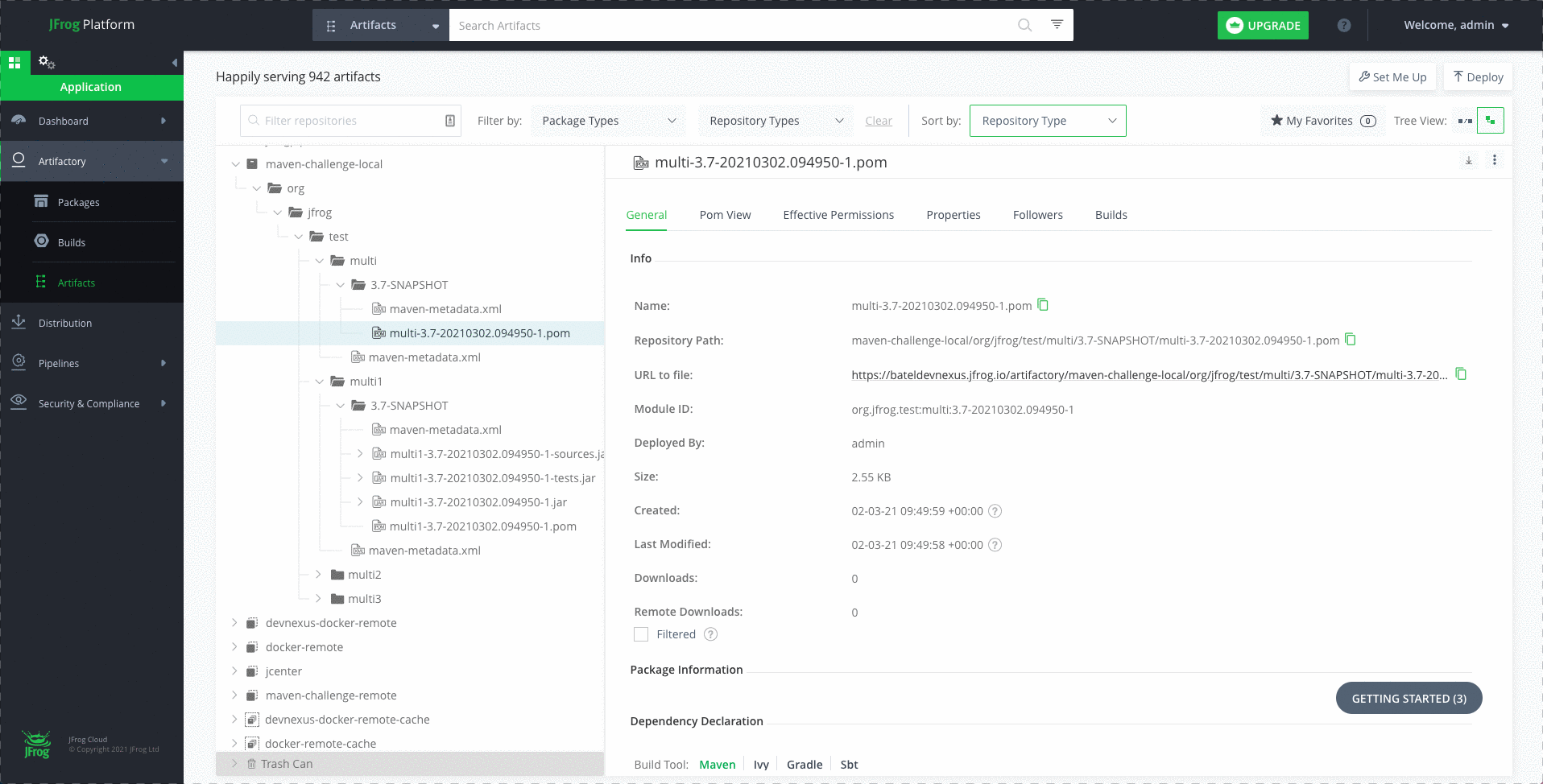
Task: Switch to the Pom View tab
Action: 725,215
